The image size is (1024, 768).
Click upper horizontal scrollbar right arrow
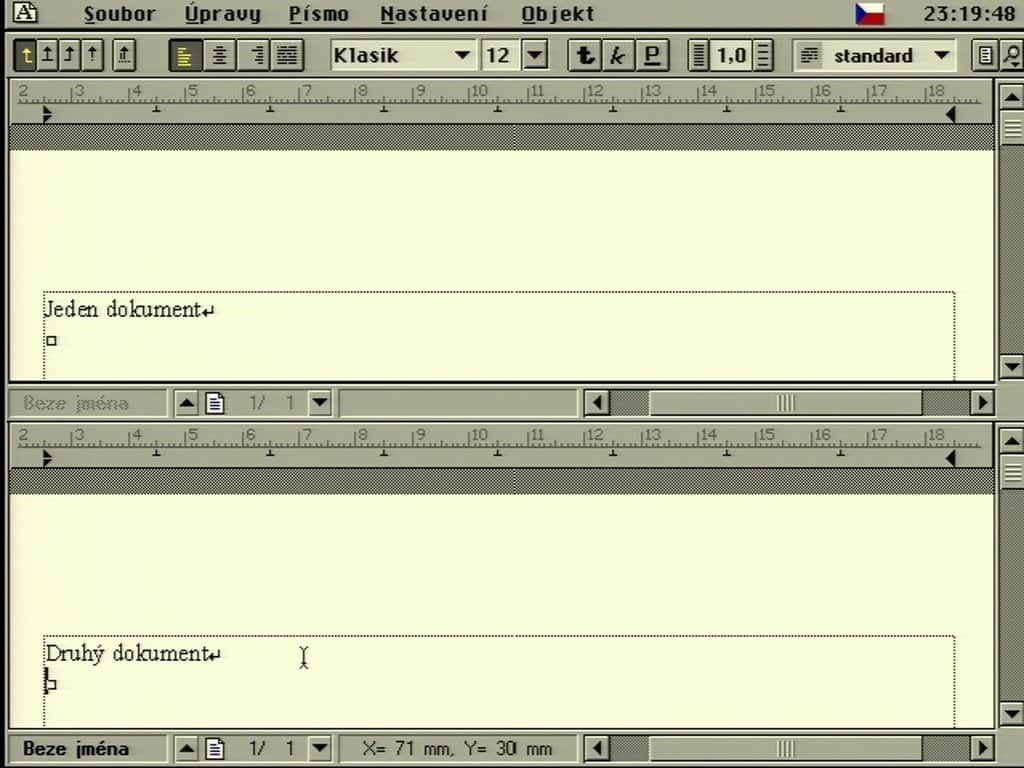point(982,402)
